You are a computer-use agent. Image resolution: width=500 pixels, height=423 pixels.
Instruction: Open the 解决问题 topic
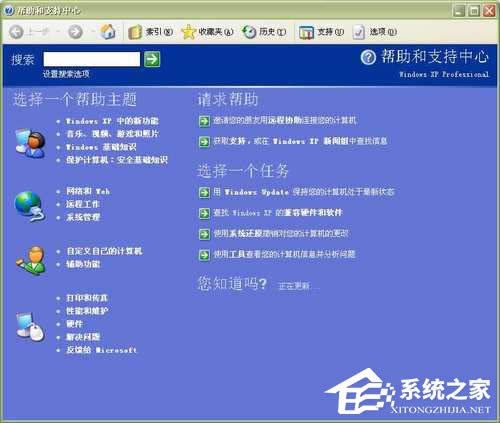83,337
